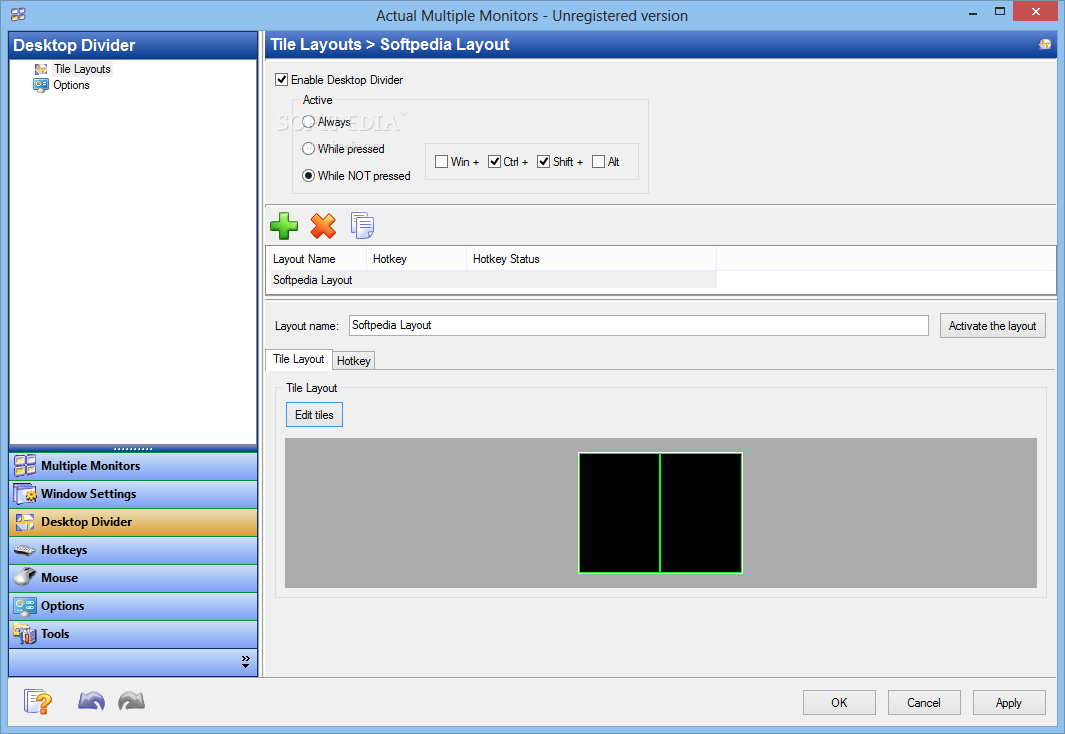Check the Alt modifier checkbox
Viewport: 1065px width, 734px height.
(x=598, y=162)
